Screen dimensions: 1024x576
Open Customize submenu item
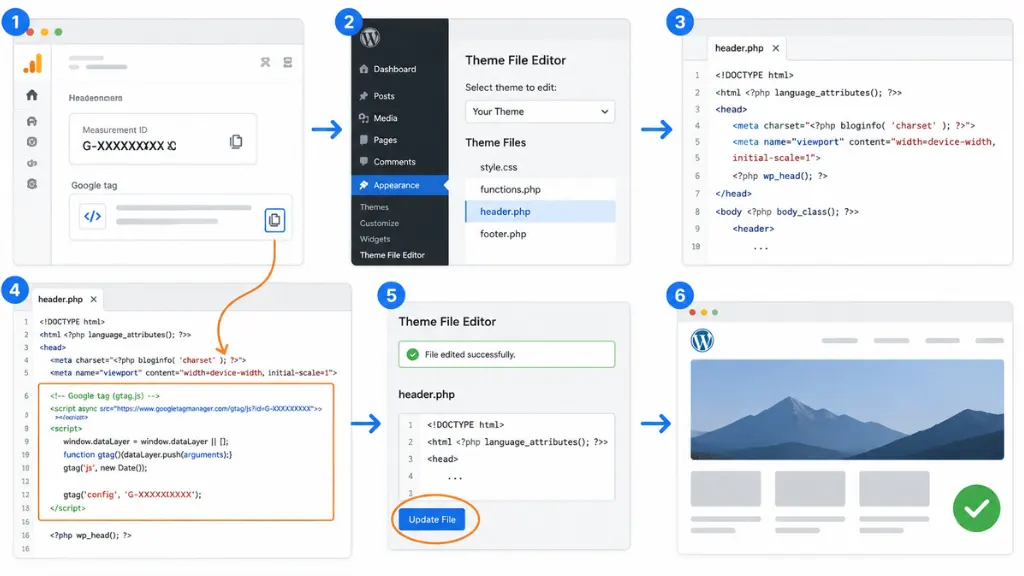(379, 223)
